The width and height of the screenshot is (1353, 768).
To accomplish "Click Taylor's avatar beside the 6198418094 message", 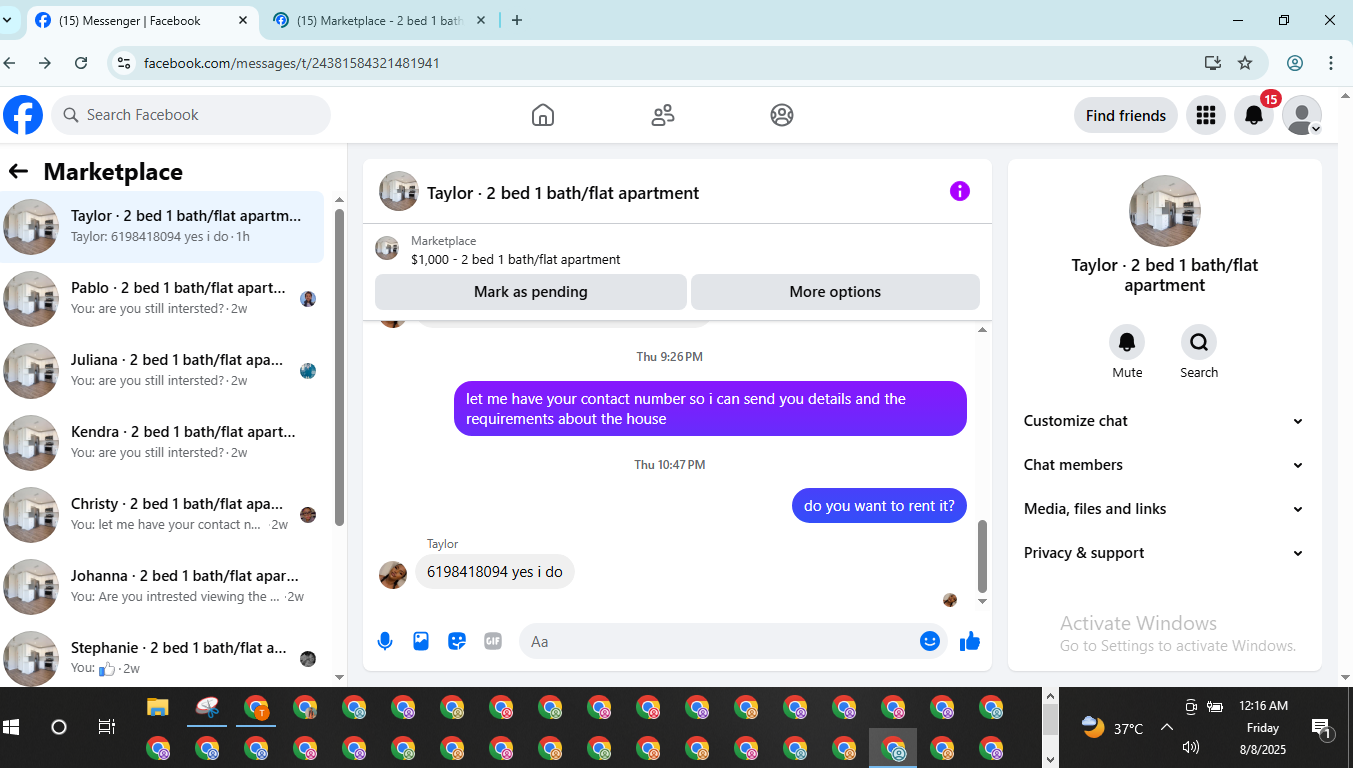I will [393, 574].
